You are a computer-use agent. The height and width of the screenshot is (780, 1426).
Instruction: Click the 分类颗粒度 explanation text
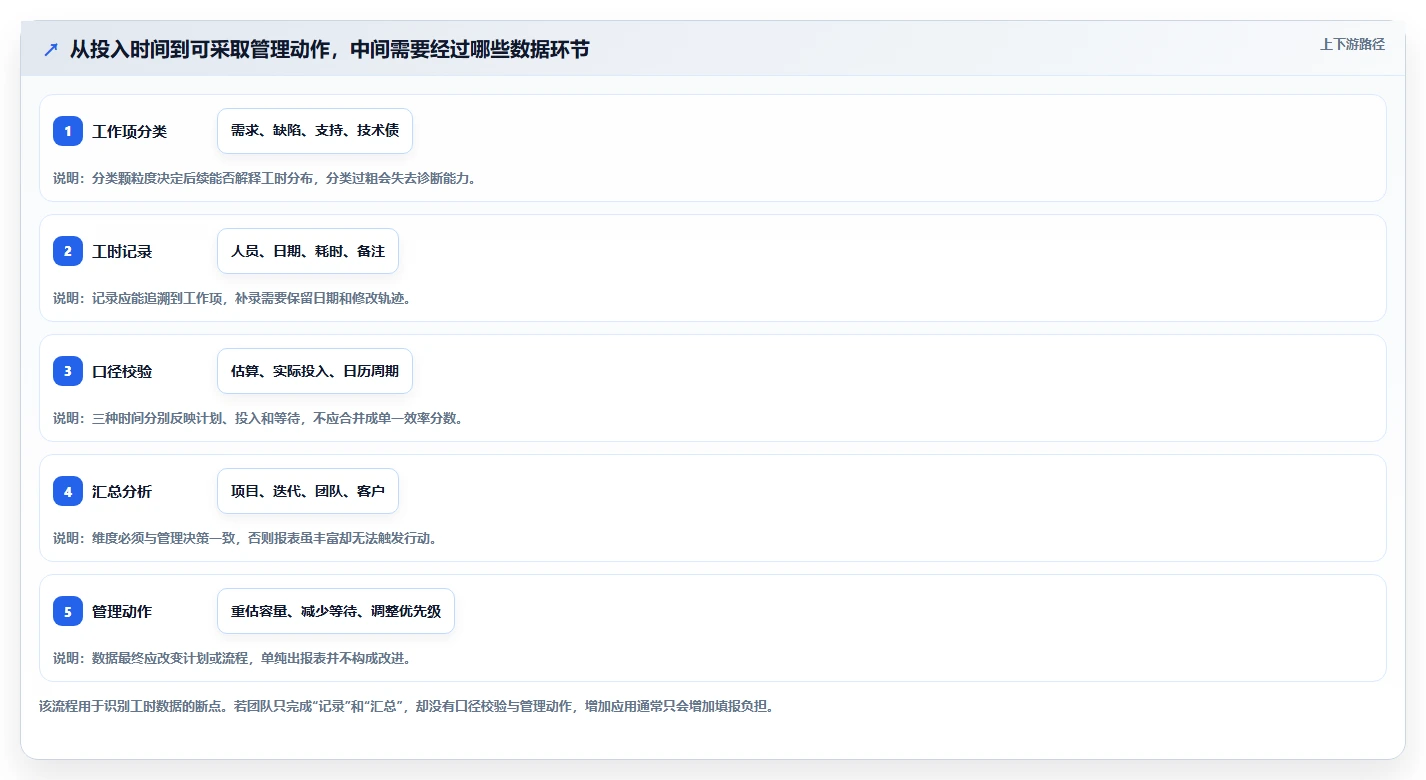tap(265, 178)
